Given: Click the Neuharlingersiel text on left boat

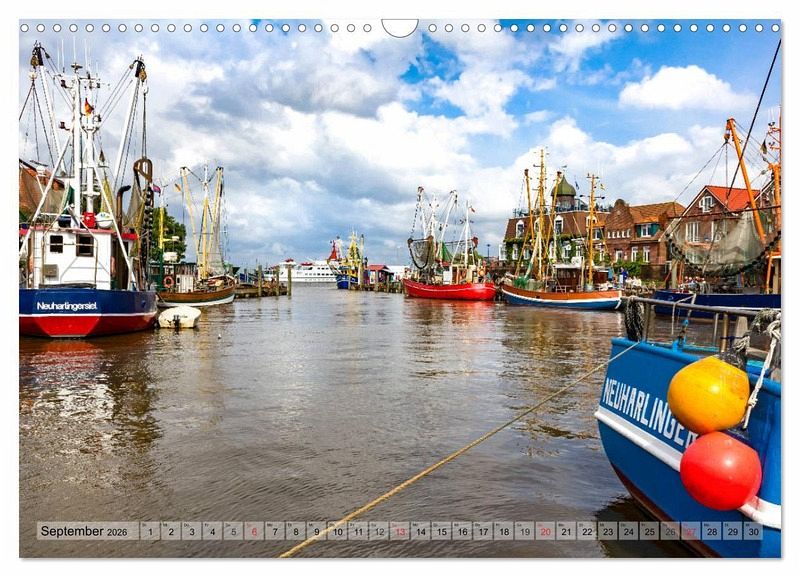Looking at the screenshot, I should tap(67, 306).
